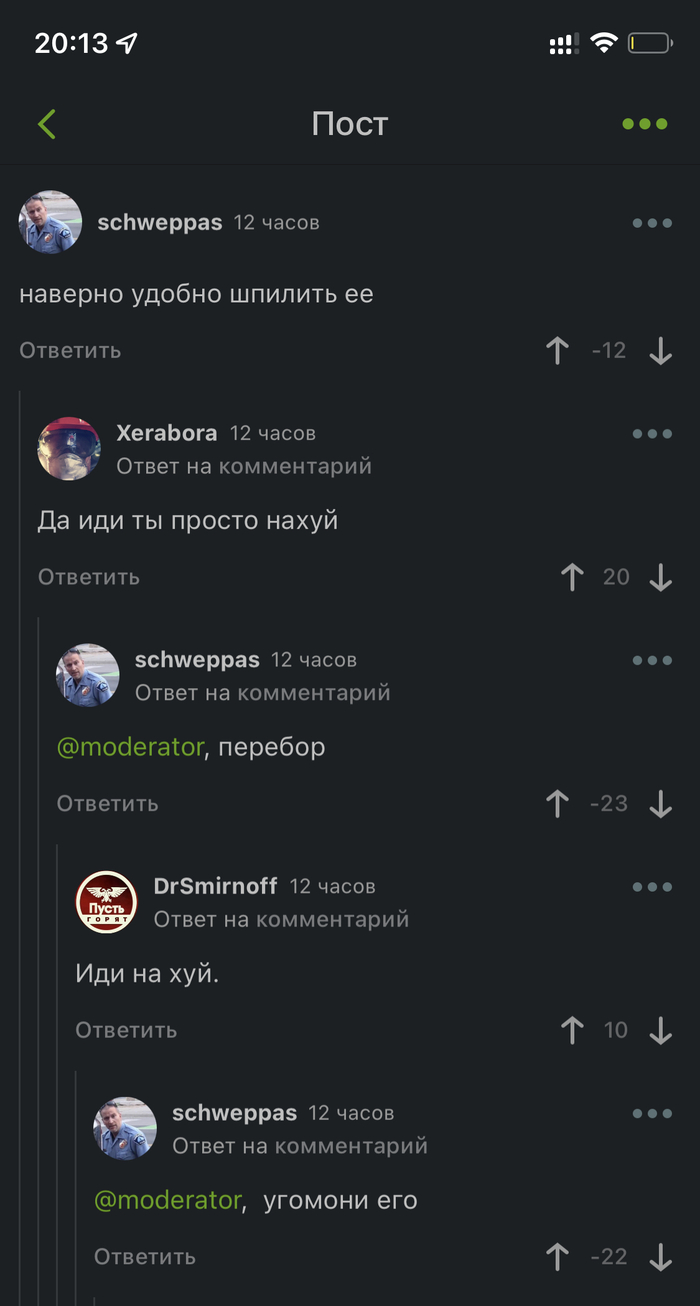The image size is (700, 1306).
Task: Tap @moderator mention in 'угомони его' comment
Action: point(168,1200)
